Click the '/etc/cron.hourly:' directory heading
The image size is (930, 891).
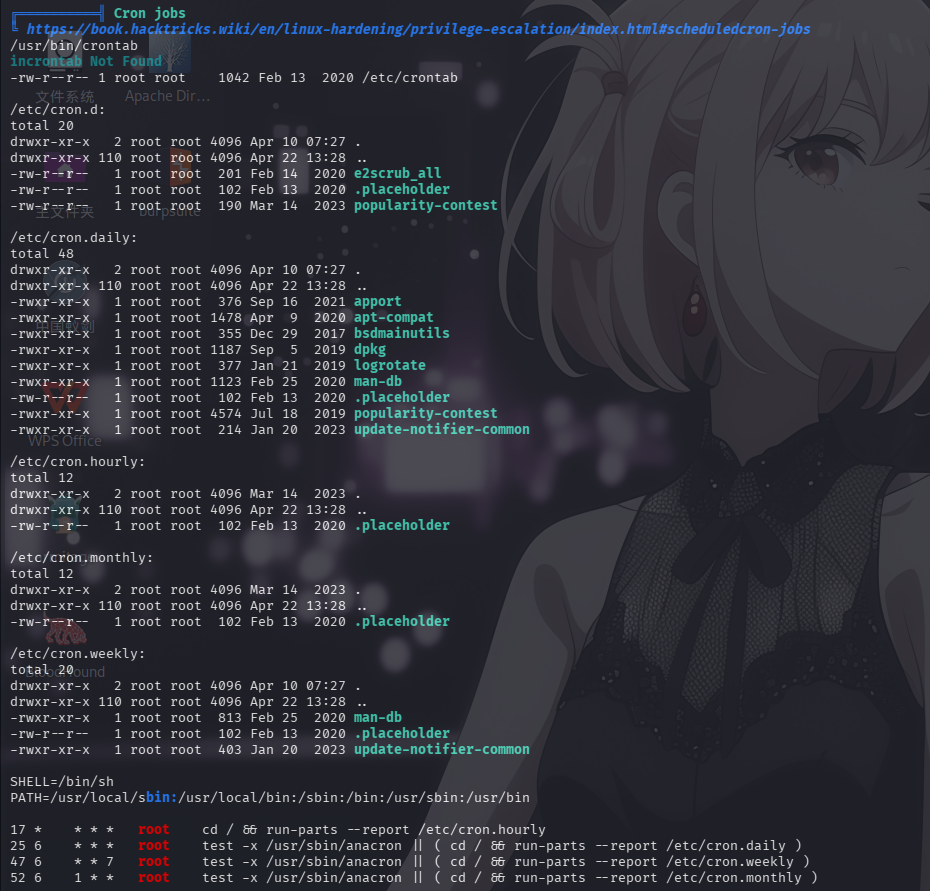[78, 462]
